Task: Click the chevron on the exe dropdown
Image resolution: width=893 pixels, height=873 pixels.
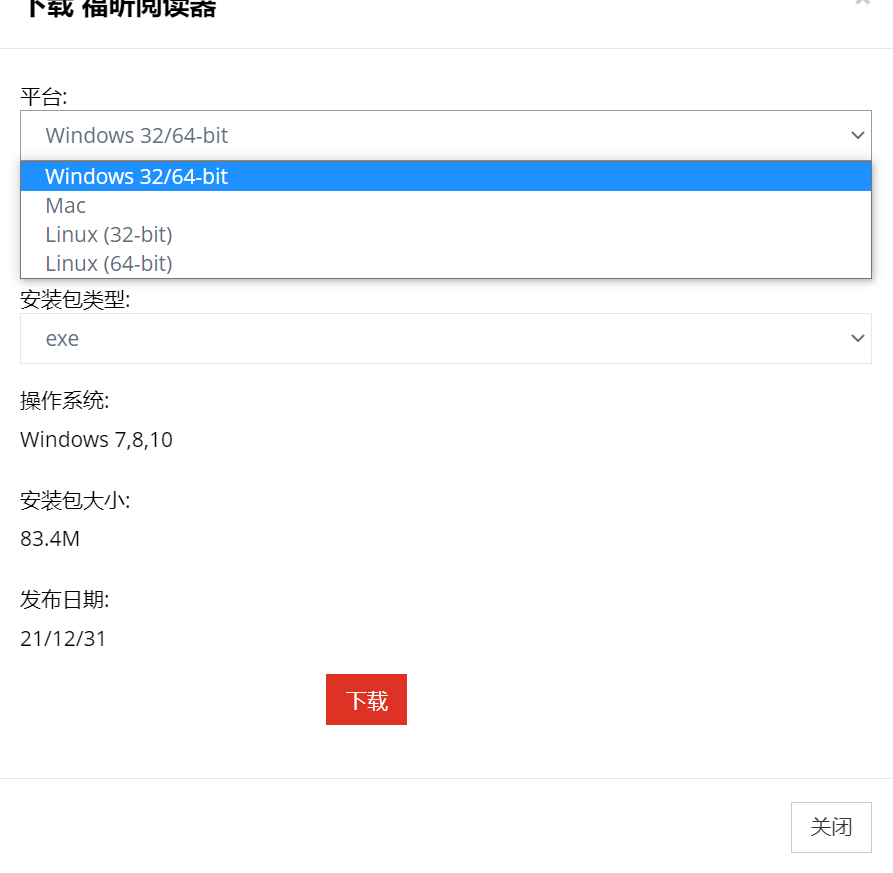Action: point(857,338)
